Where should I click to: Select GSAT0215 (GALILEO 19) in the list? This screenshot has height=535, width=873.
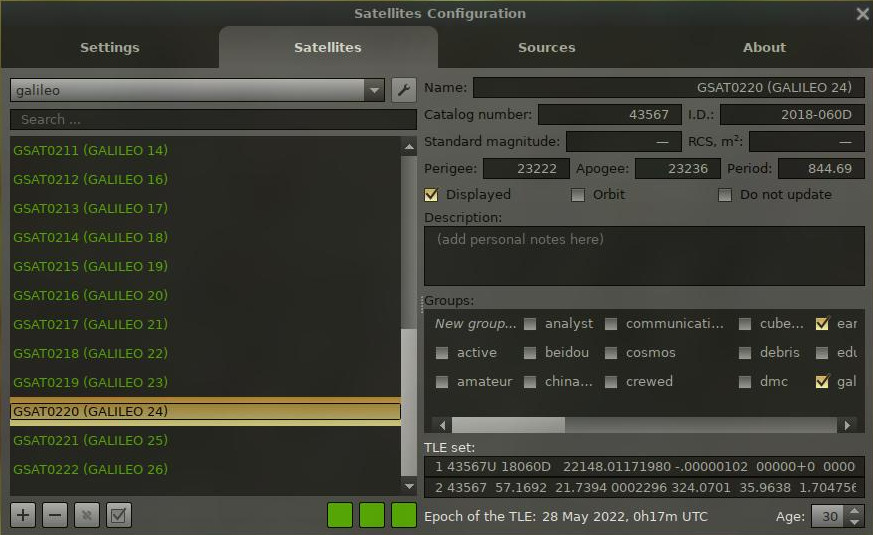click(x=90, y=267)
